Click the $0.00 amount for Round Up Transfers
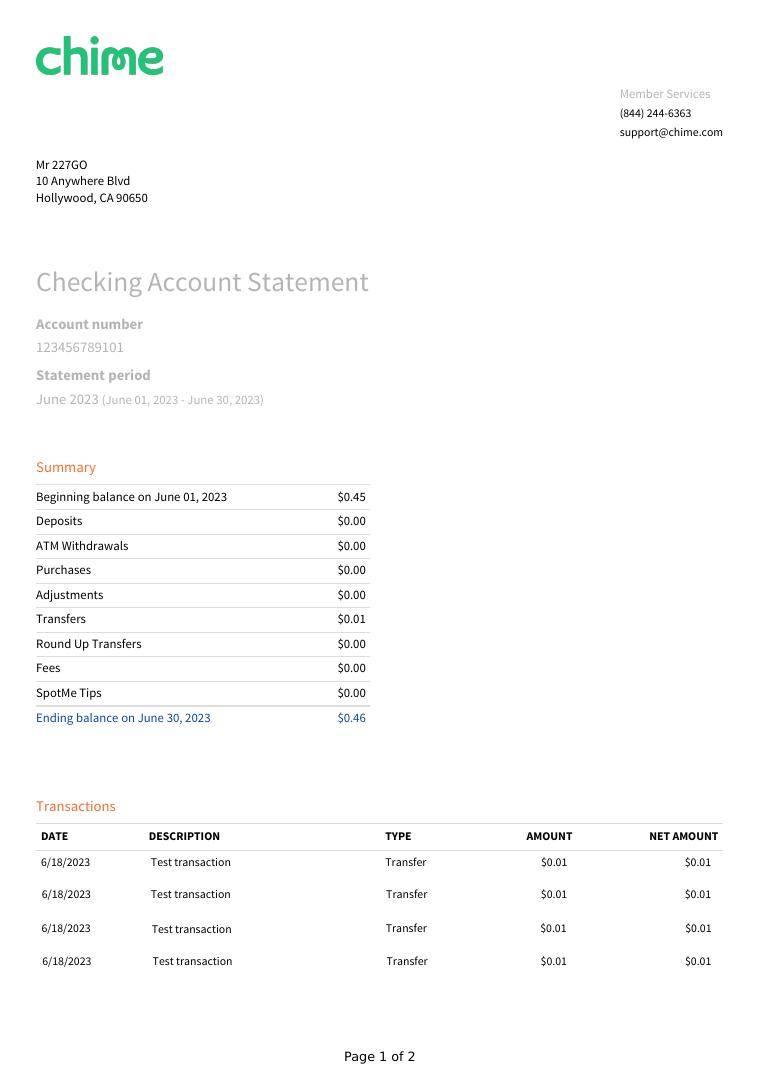Screen dimensions: 760x1076 pyautogui.click(x=351, y=644)
